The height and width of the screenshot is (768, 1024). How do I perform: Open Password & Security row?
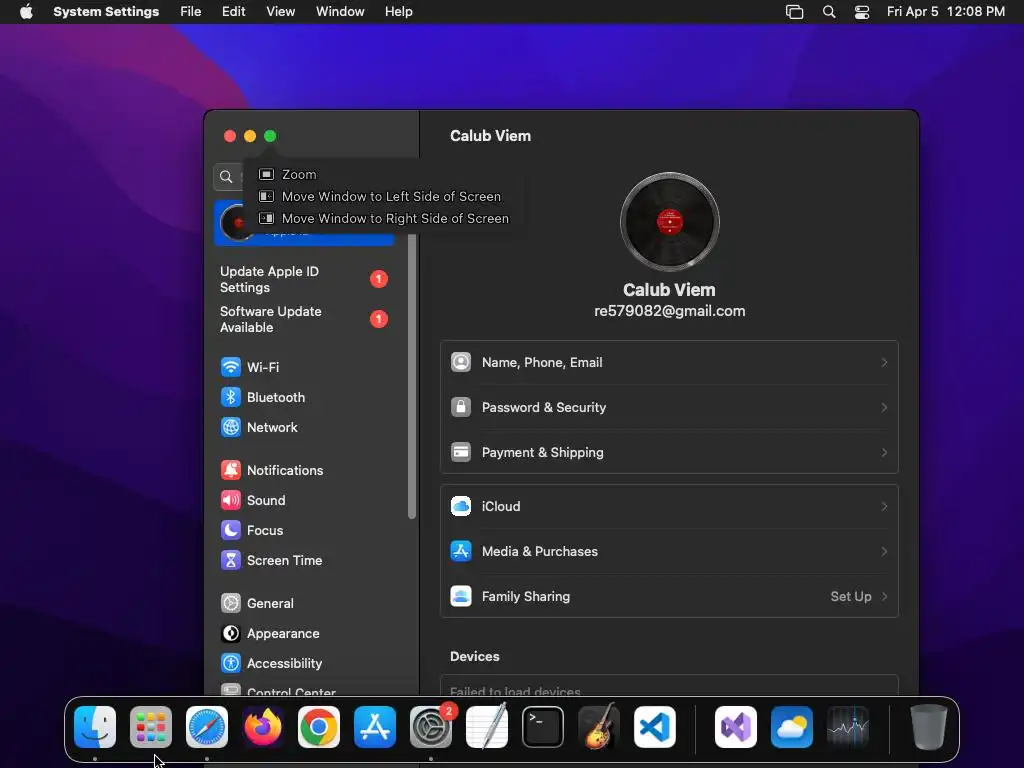[x=669, y=408]
